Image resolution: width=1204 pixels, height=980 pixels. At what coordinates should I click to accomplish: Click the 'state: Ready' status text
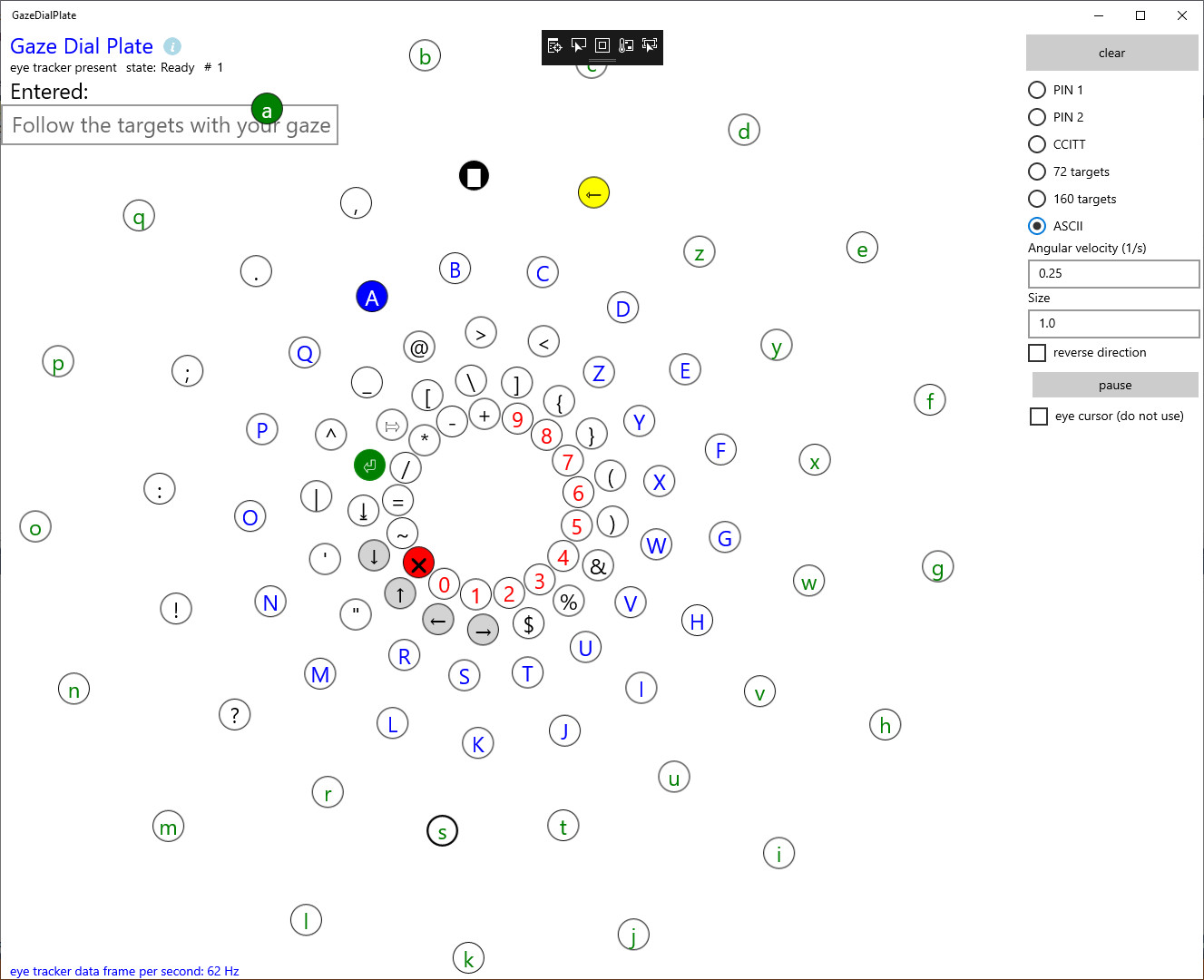tap(161, 67)
